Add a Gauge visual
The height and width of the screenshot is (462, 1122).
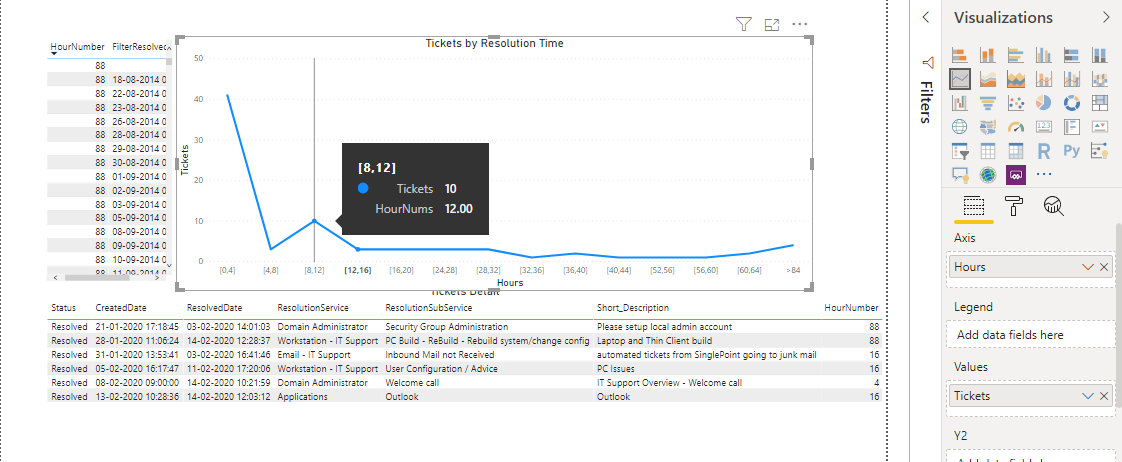click(x=1015, y=127)
